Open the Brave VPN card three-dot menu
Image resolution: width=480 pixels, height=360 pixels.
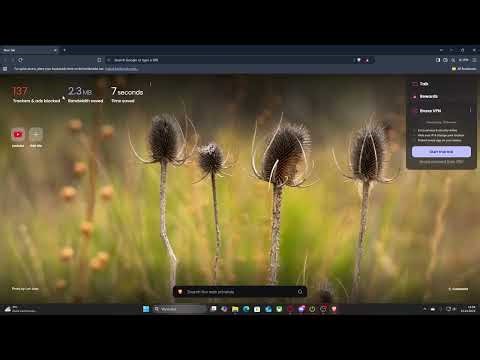point(471,110)
